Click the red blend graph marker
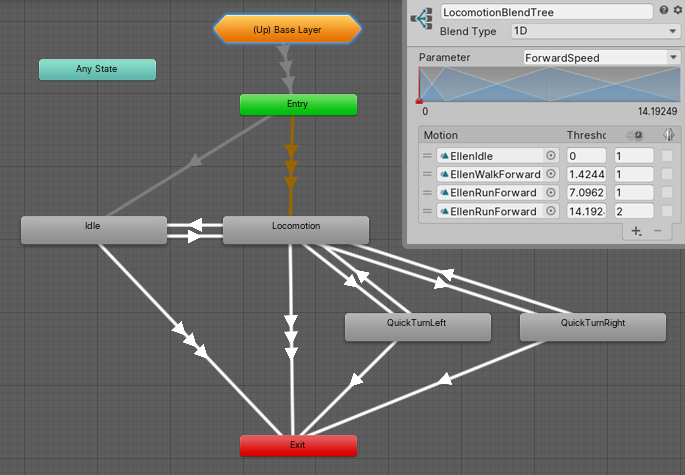The width and height of the screenshot is (685, 475). 419,100
